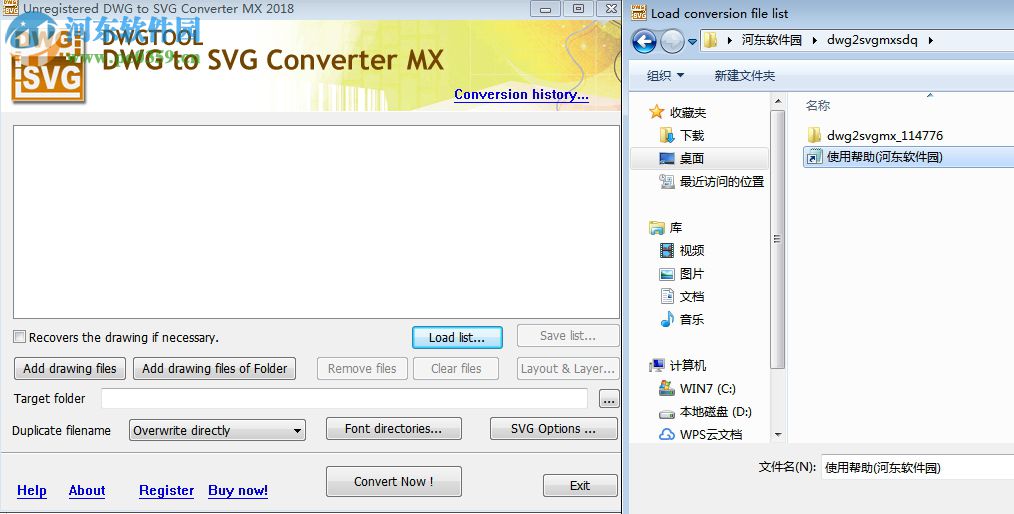This screenshot has width=1014, height=514.
Task: Open Duplicate filename dropdown
Action: 217,430
